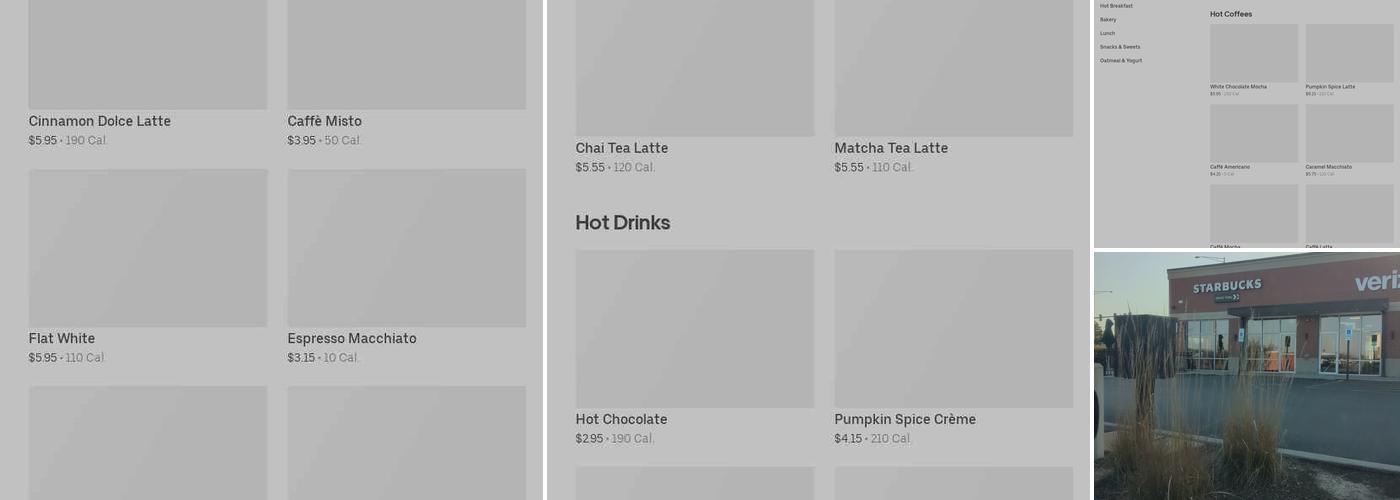
Task: Select the Pumpkin Spice Latte image tile
Action: (x=1349, y=53)
